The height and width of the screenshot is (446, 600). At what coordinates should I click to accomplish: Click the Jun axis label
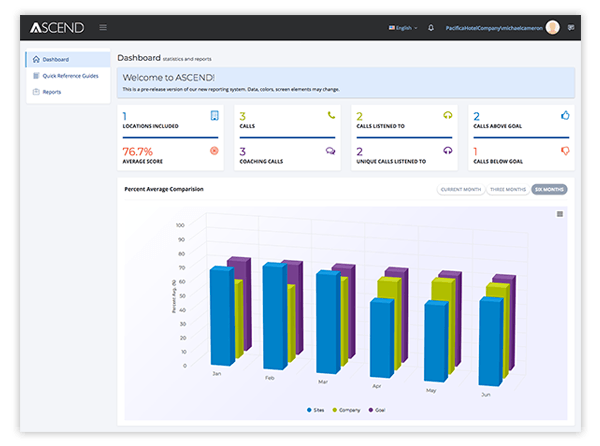pos(486,394)
